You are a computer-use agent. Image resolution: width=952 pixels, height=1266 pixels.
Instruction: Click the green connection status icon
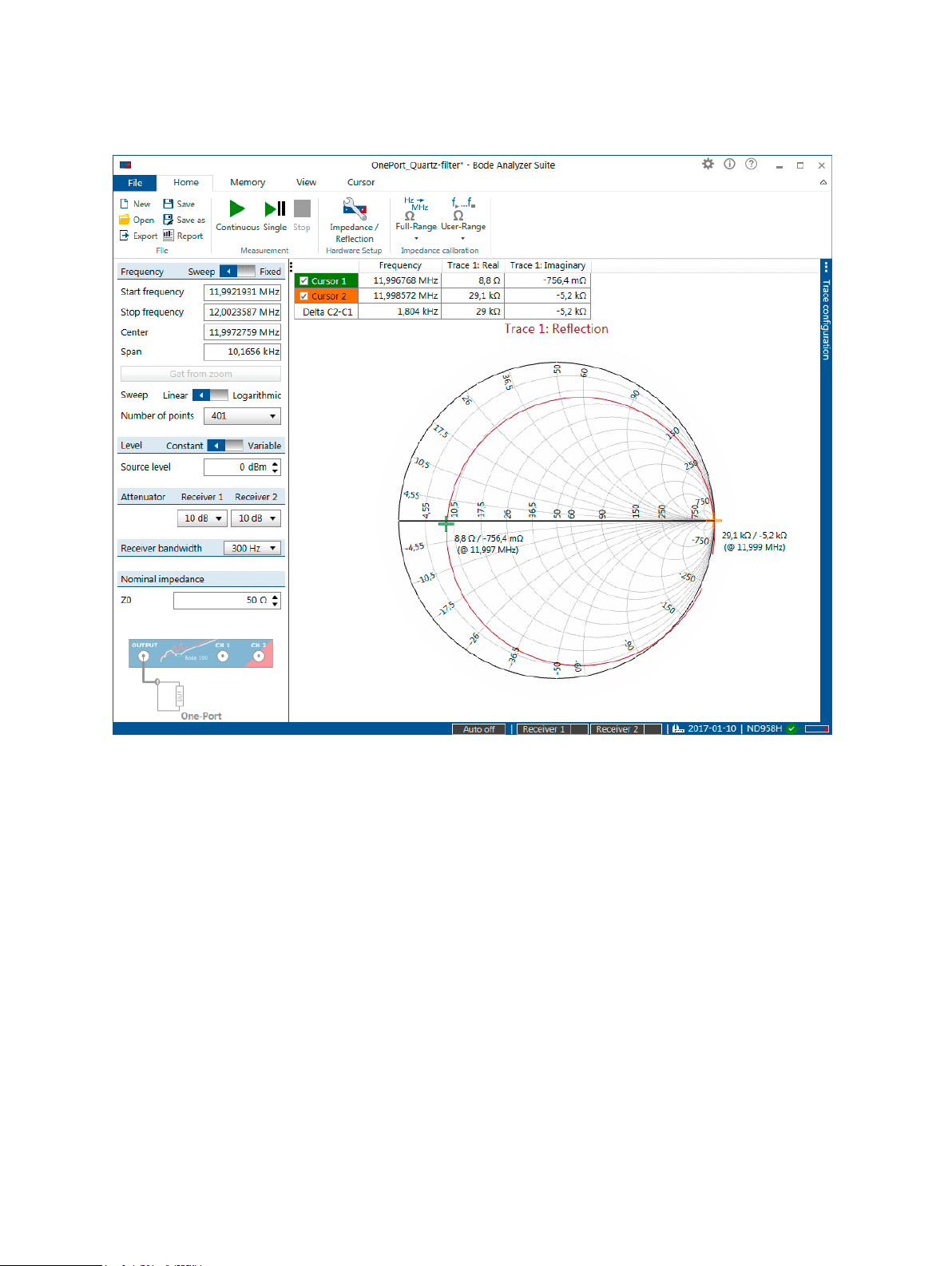791,728
